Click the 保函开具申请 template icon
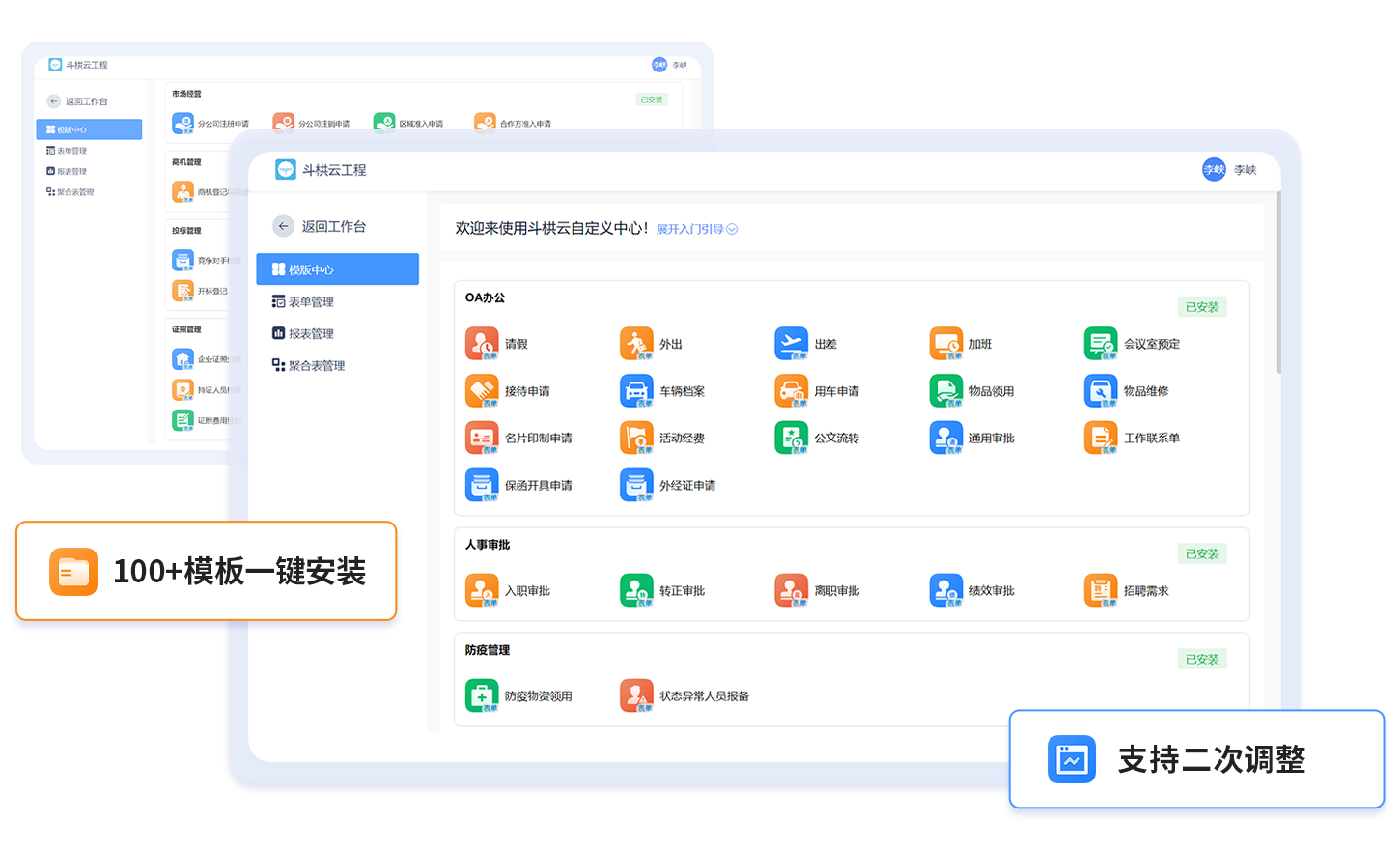This screenshot has height=850, width=1400. 481,485
